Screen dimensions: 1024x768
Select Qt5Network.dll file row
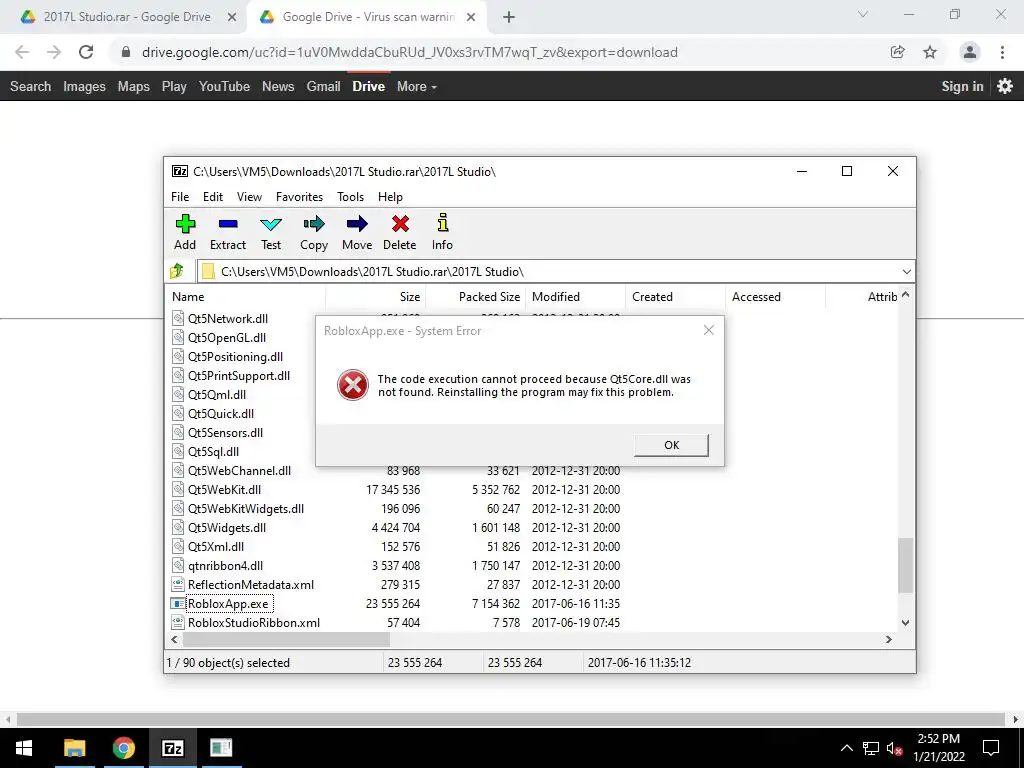pos(227,319)
